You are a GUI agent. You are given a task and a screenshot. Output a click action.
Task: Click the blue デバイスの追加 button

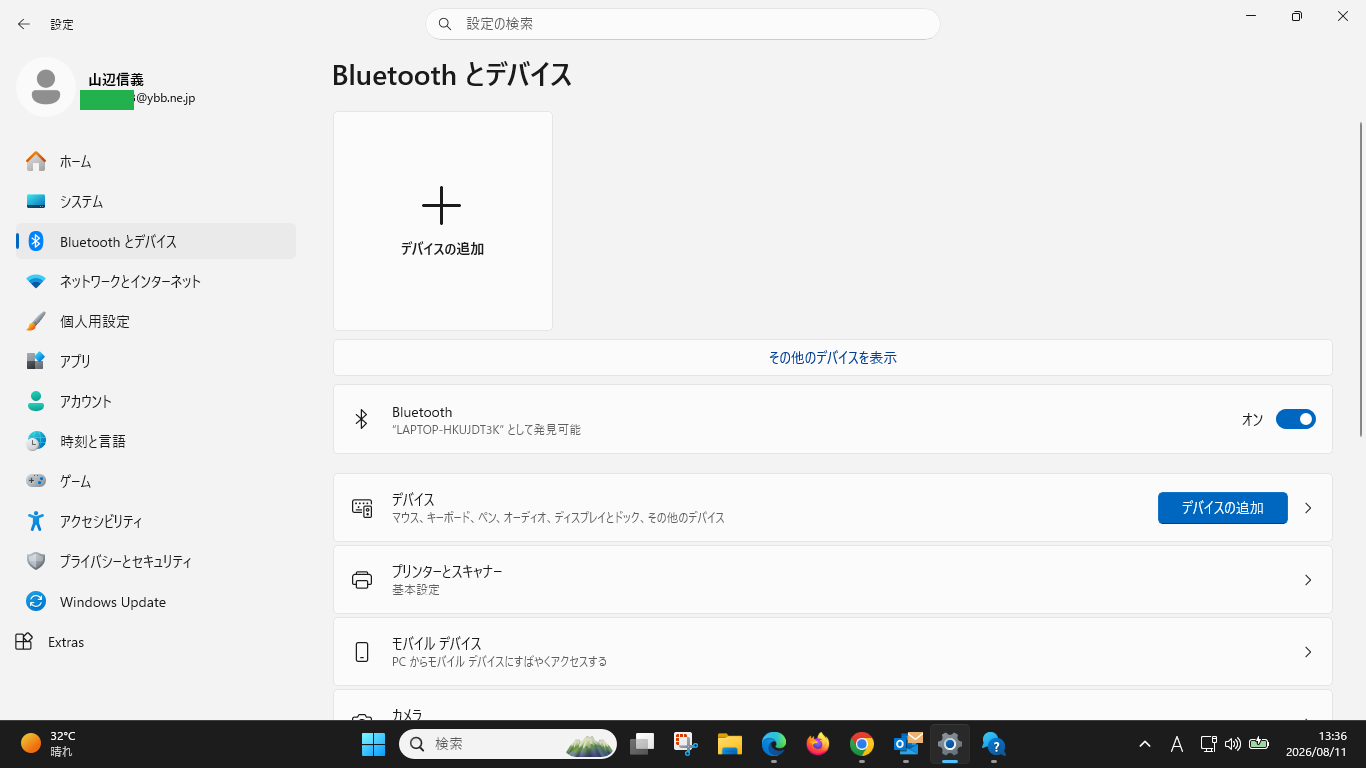1222,508
